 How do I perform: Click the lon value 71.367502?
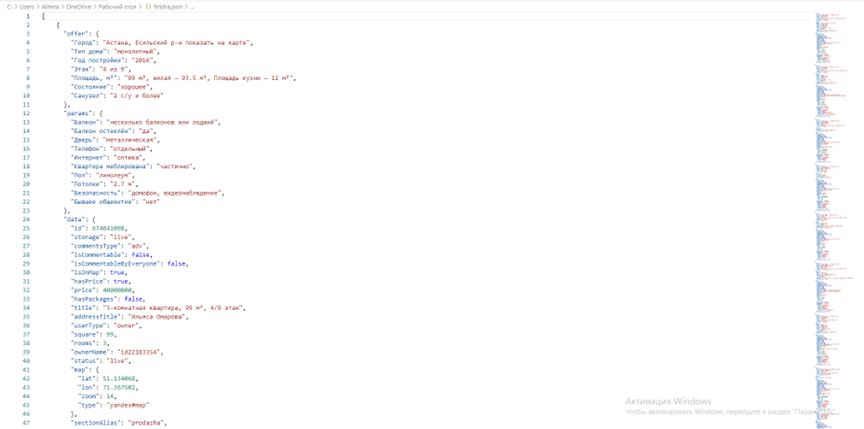(117, 388)
